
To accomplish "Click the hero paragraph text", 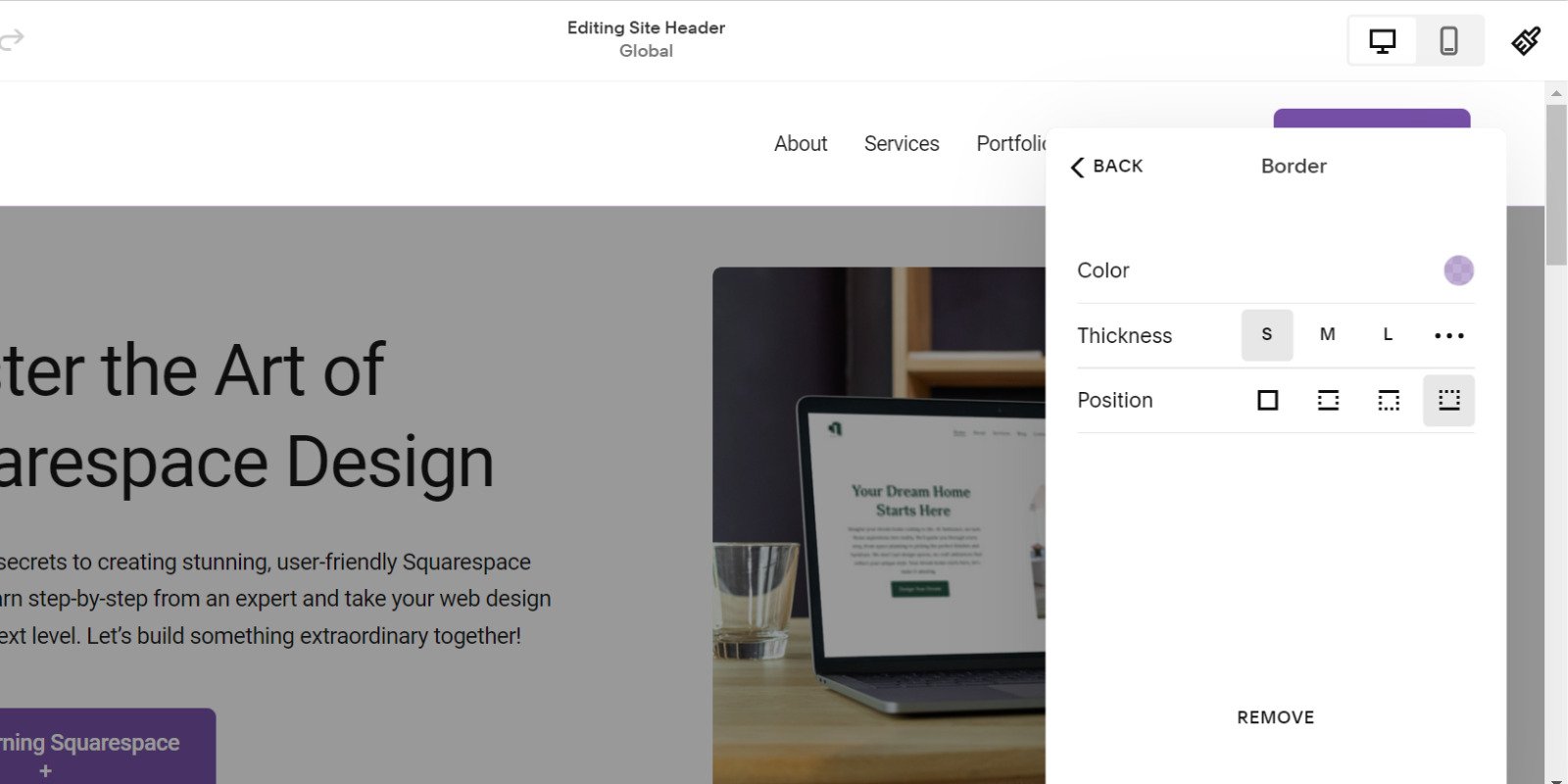I will tap(275, 599).
